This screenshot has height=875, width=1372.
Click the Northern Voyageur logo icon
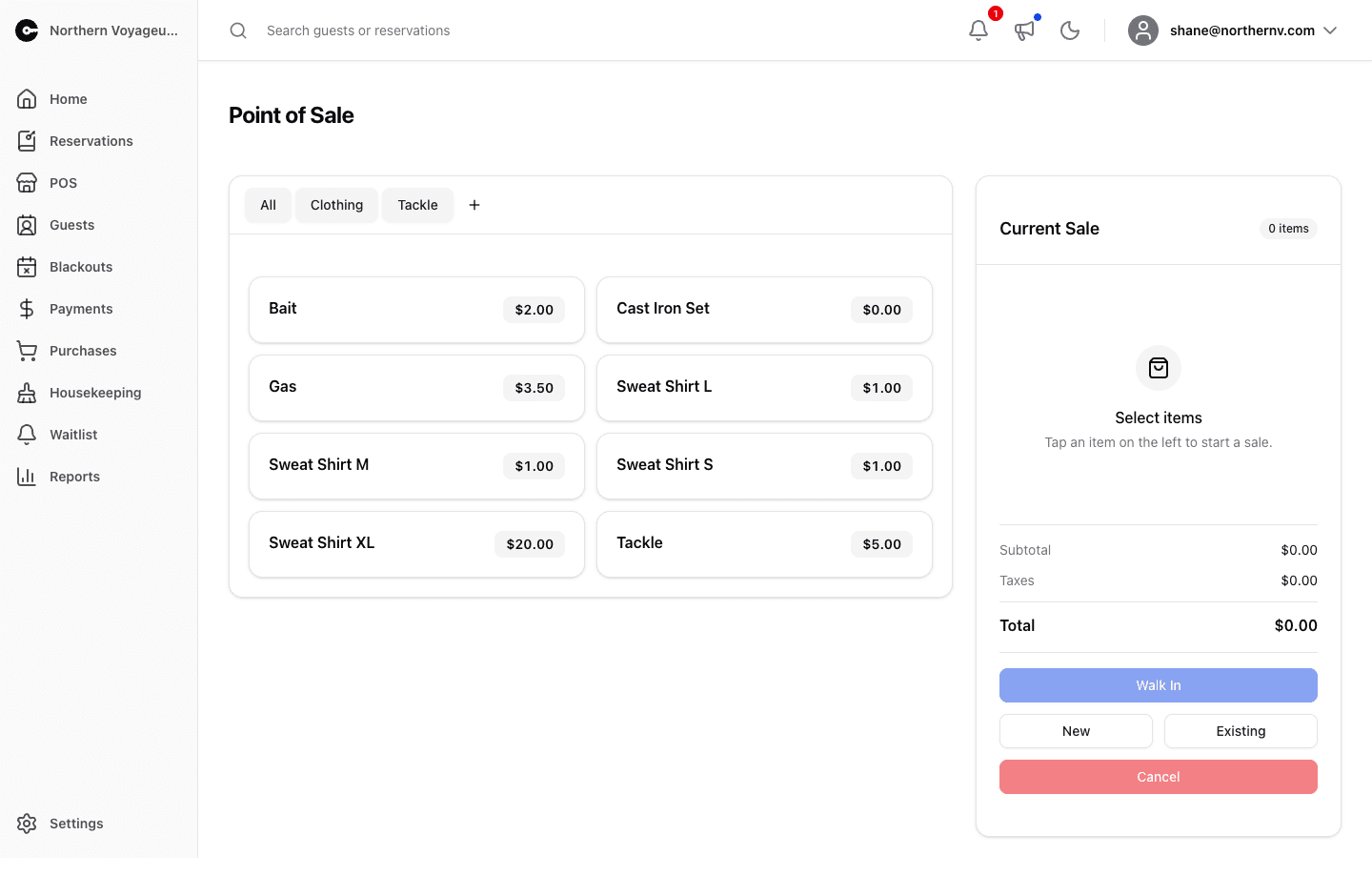click(x=27, y=31)
